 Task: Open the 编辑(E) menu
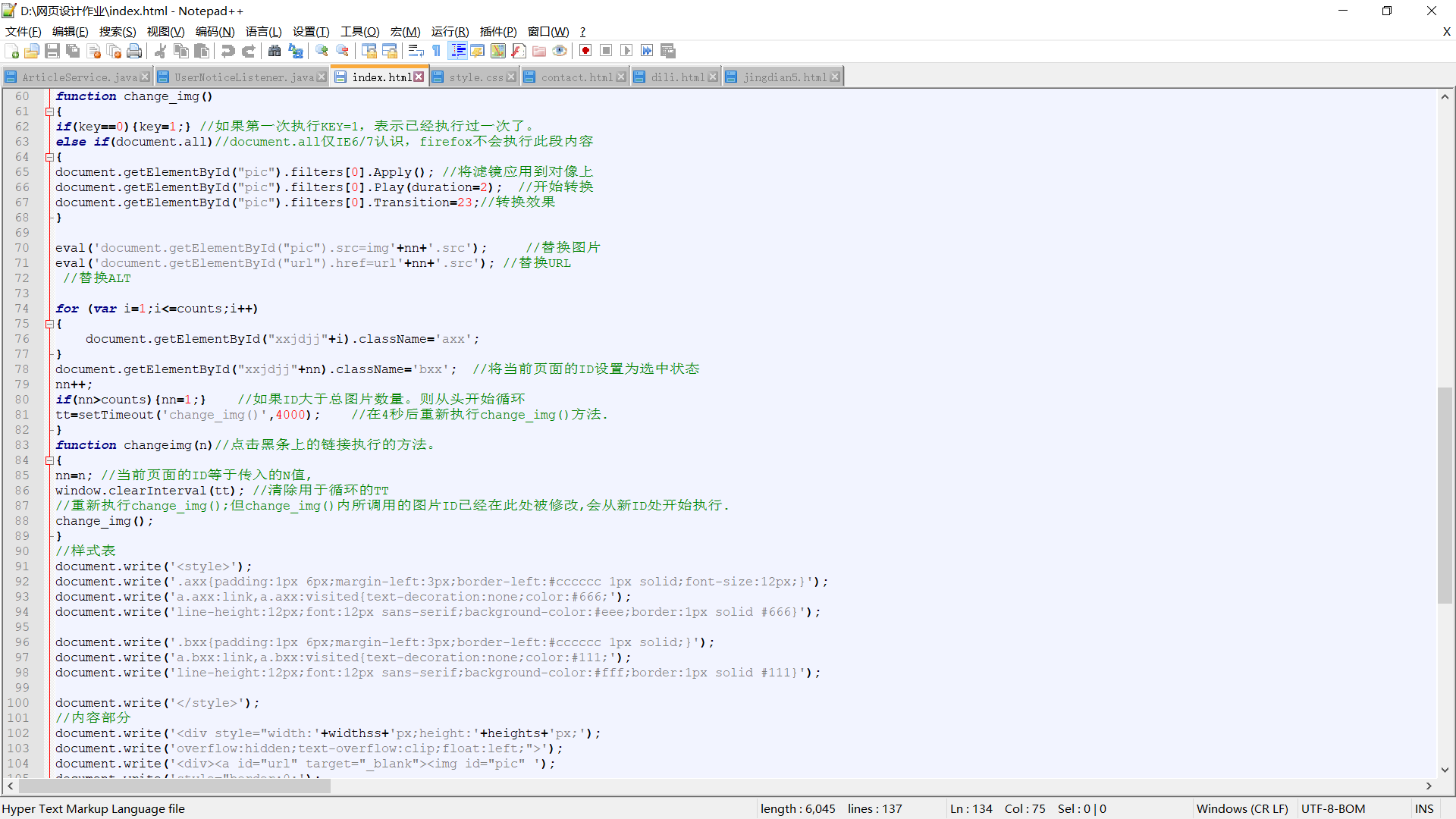[71, 32]
